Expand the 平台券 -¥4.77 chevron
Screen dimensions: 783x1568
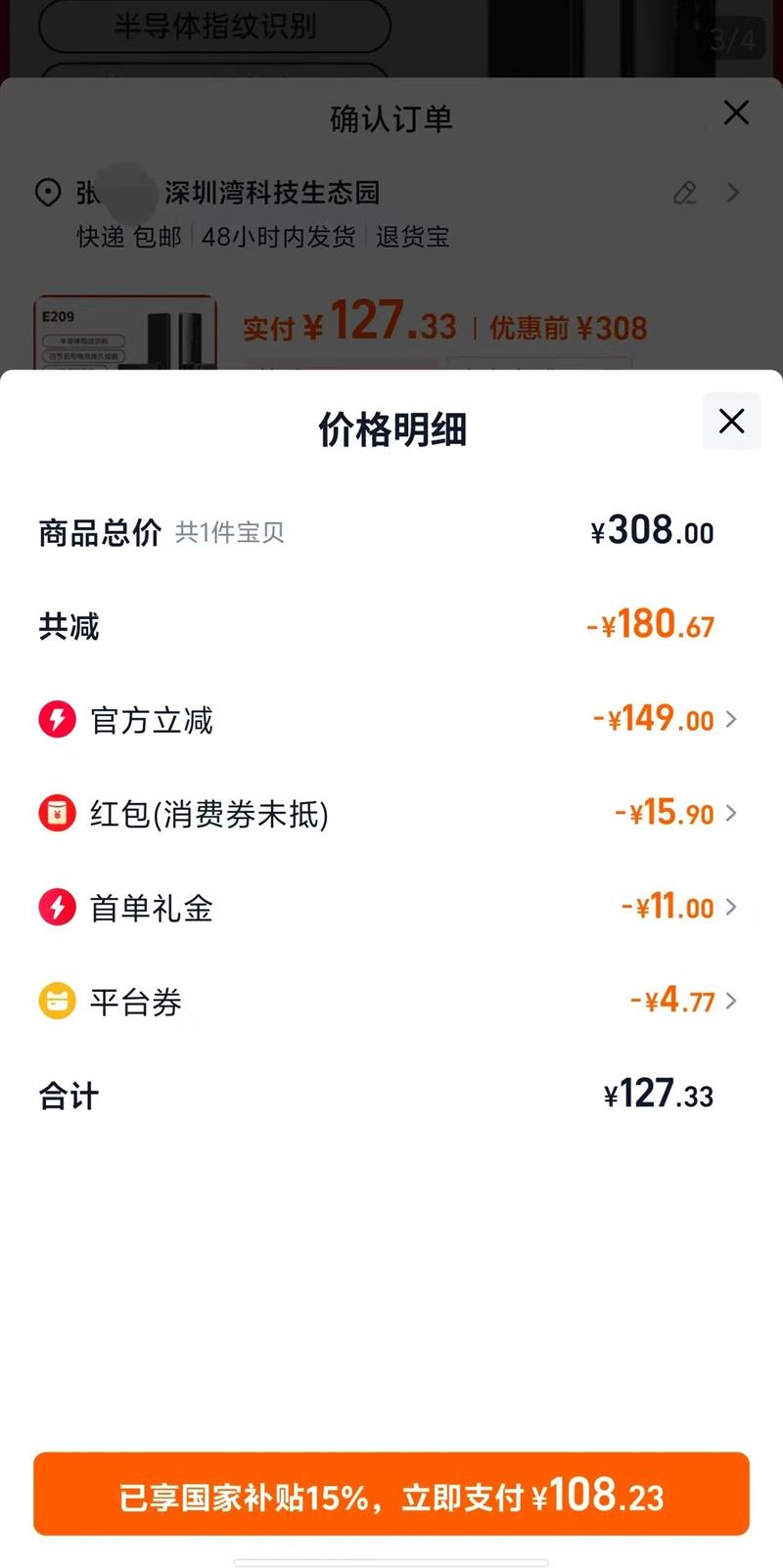tap(731, 1001)
